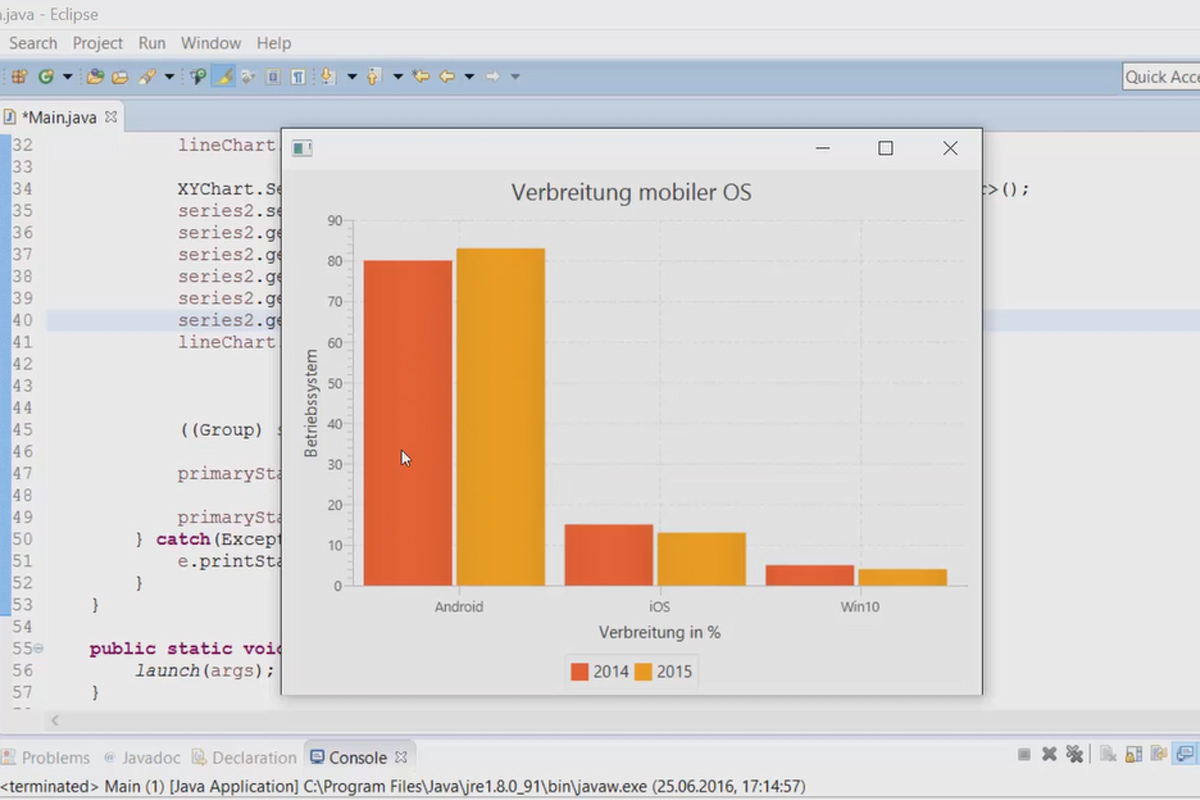Open the Help menu
The width and height of the screenshot is (1200, 800).
click(273, 43)
